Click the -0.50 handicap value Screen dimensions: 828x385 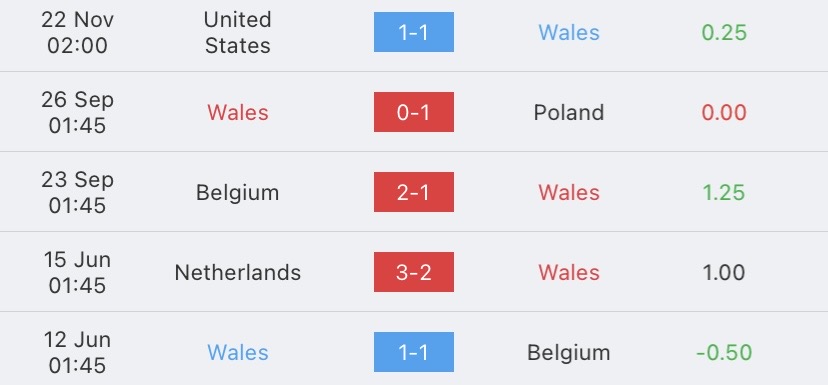(724, 353)
